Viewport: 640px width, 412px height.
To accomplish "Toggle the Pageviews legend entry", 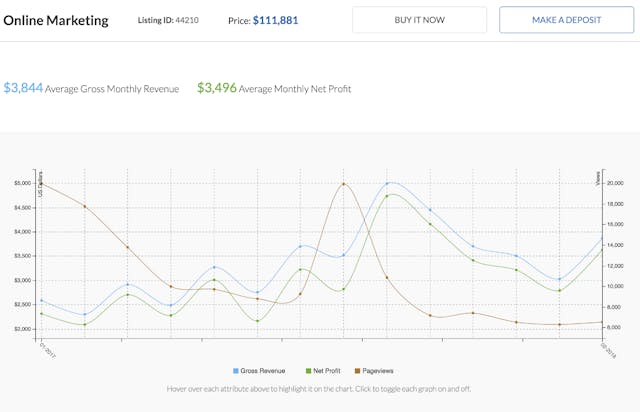I will (x=374, y=371).
